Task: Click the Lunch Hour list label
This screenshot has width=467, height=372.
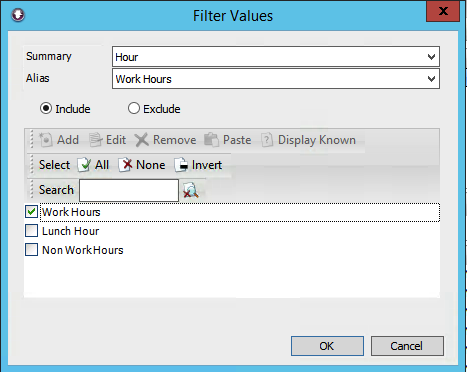Action: click(70, 231)
